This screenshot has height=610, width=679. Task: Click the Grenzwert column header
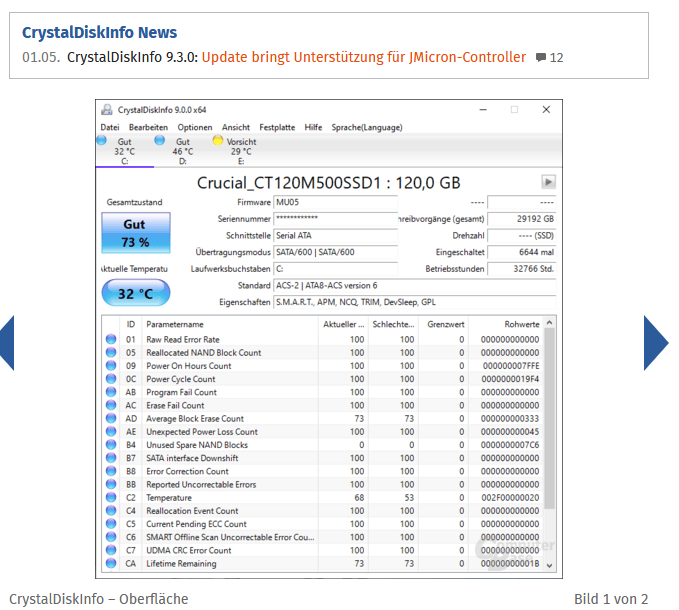coord(443,324)
